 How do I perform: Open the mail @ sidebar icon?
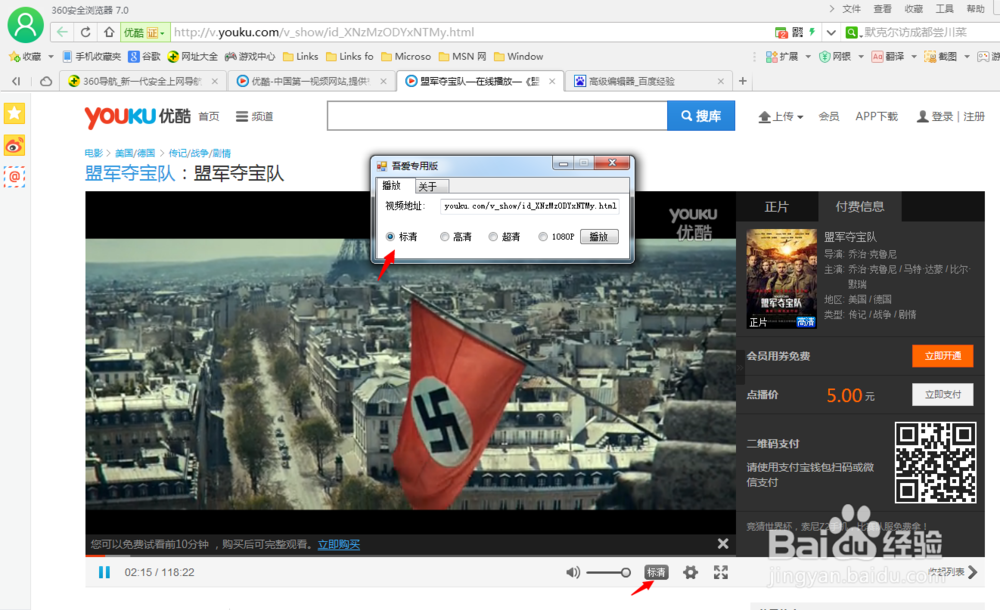[x=14, y=177]
